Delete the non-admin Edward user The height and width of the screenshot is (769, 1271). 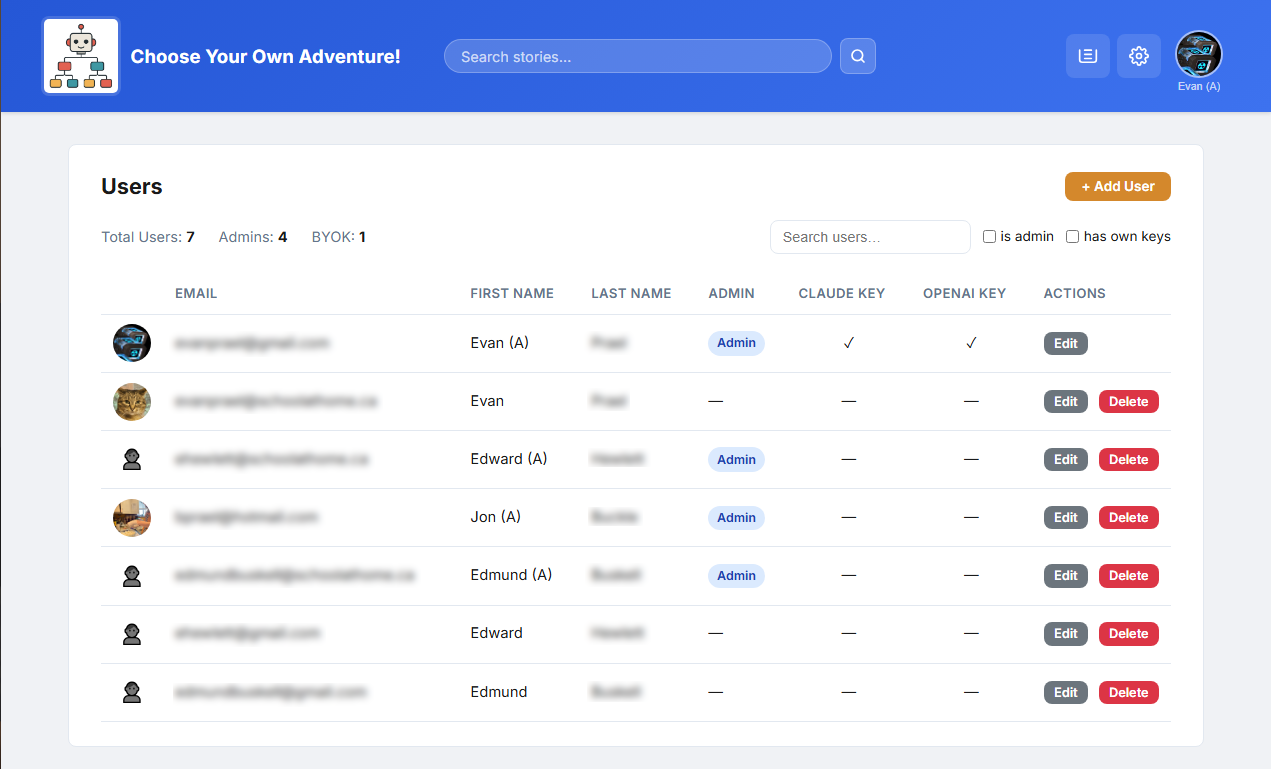1129,633
